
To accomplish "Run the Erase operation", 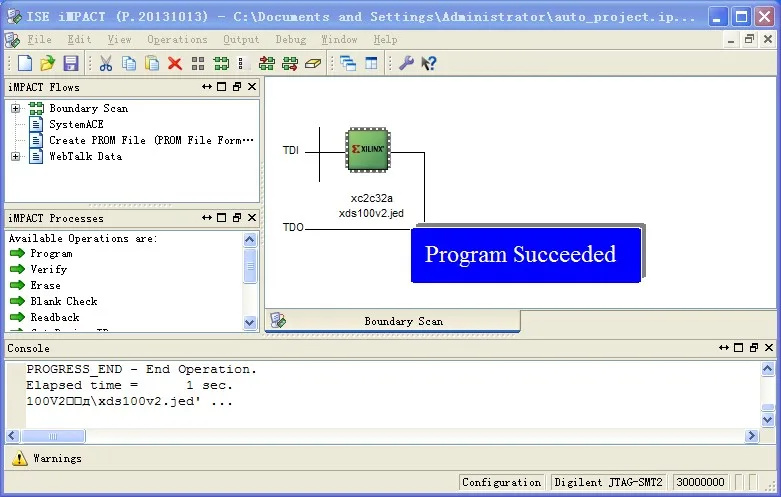I will click(x=45, y=285).
